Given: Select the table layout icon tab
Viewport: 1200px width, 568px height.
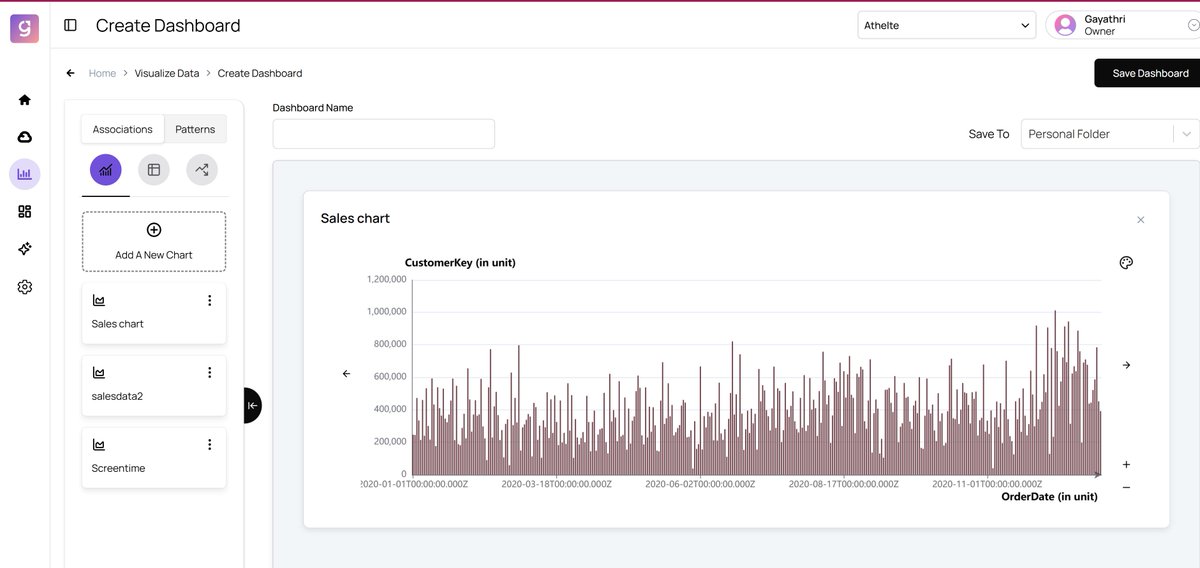Looking at the screenshot, I should (x=154, y=170).
